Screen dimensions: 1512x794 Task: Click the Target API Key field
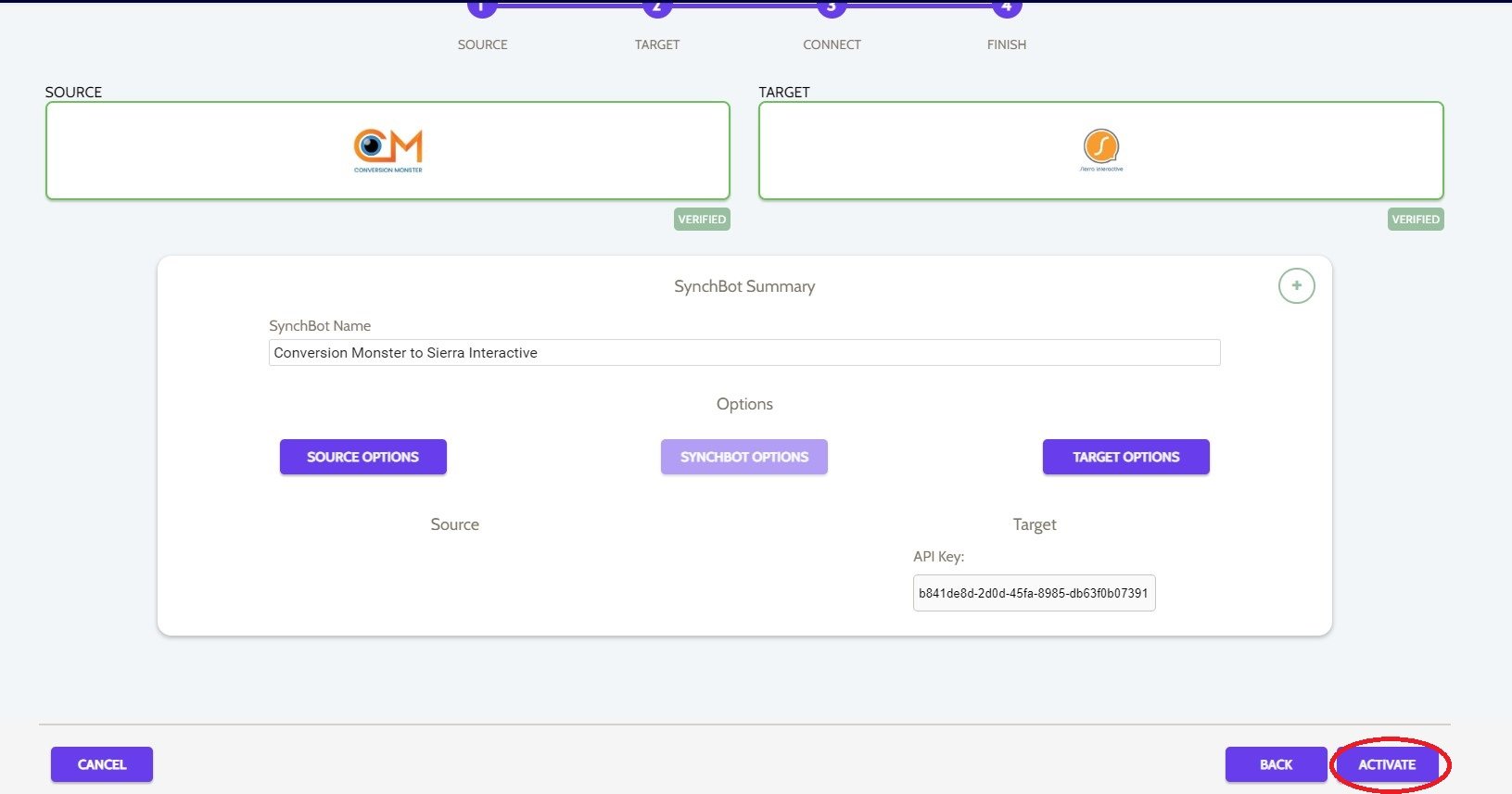(x=1035, y=593)
